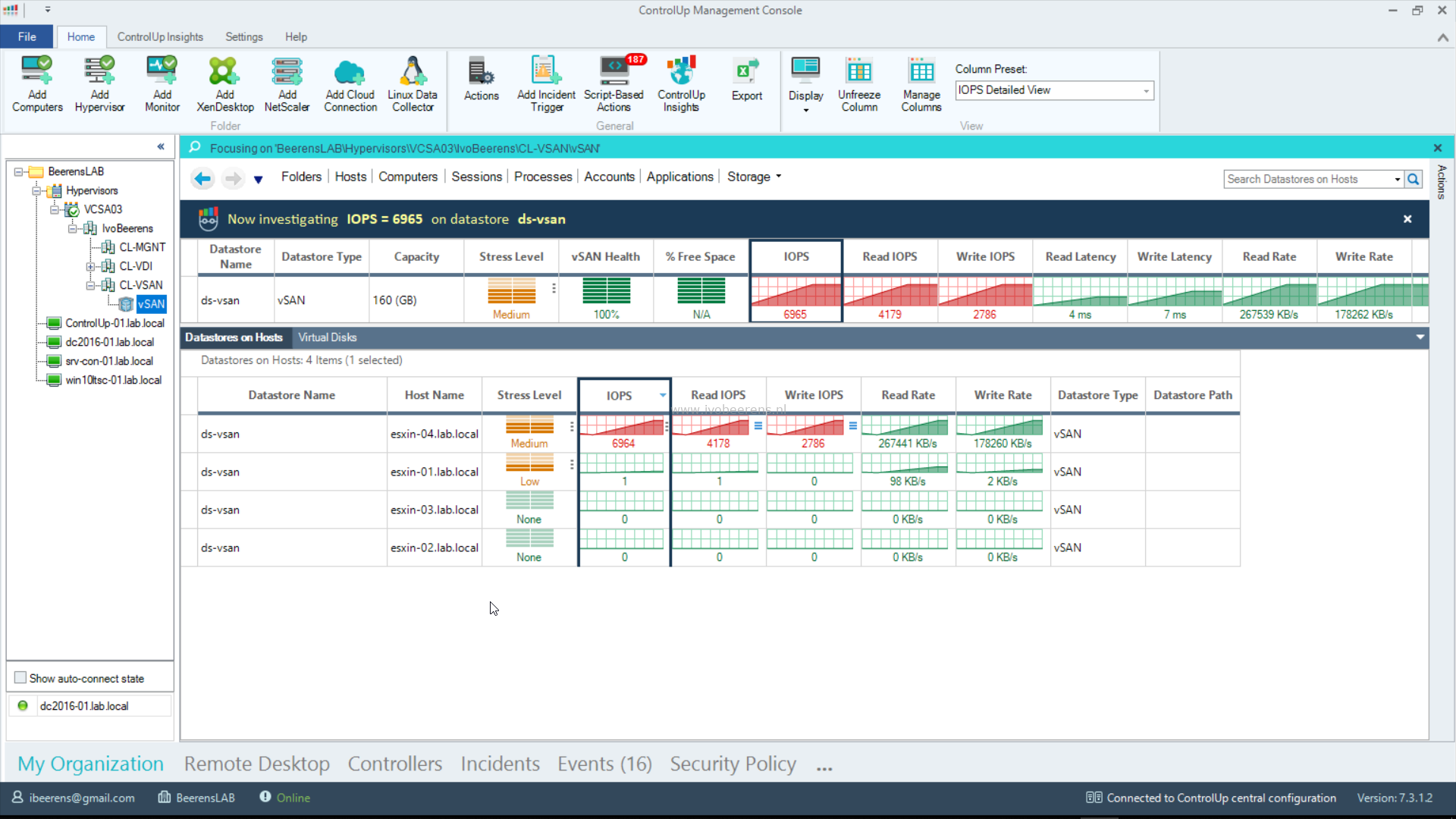Click the top IOPS value 6965 cell
The width and height of the screenshot is (1456, 819).
(x=795, y=300)
